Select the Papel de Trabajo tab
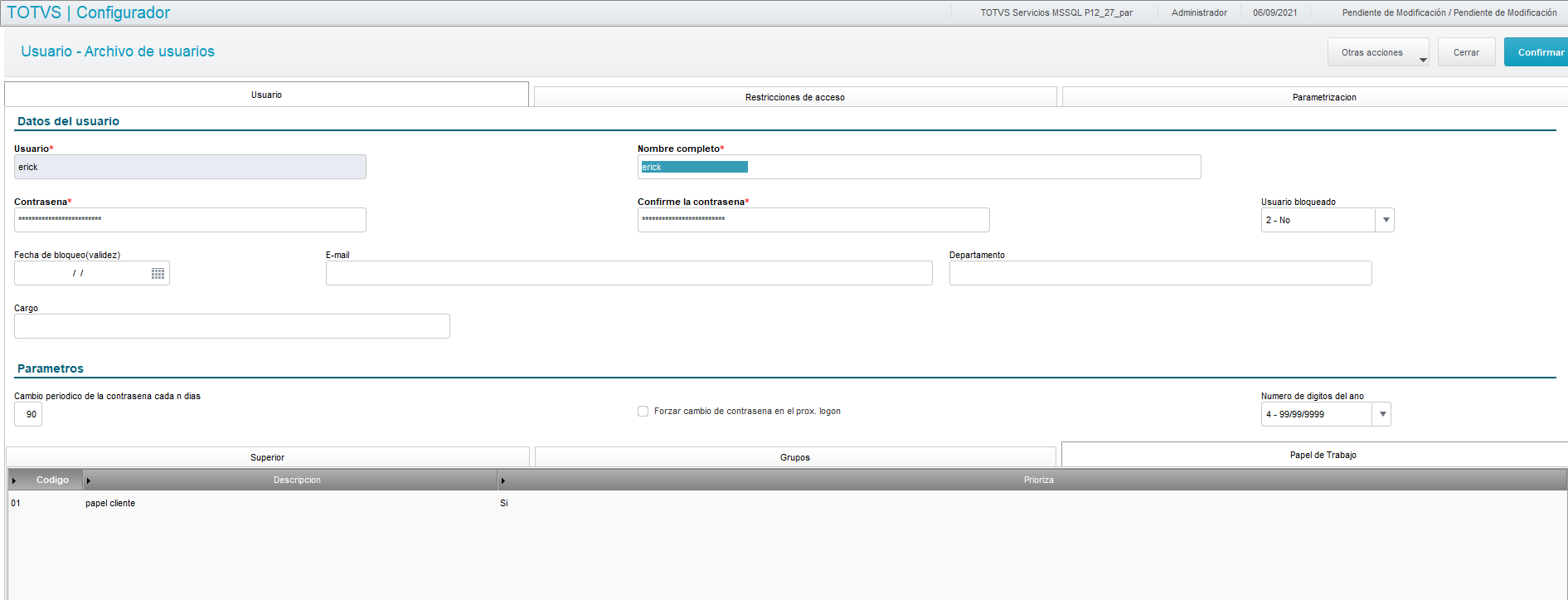Image resolution: width=1568 pixels, height=600 pixels. coord(1315,455)
